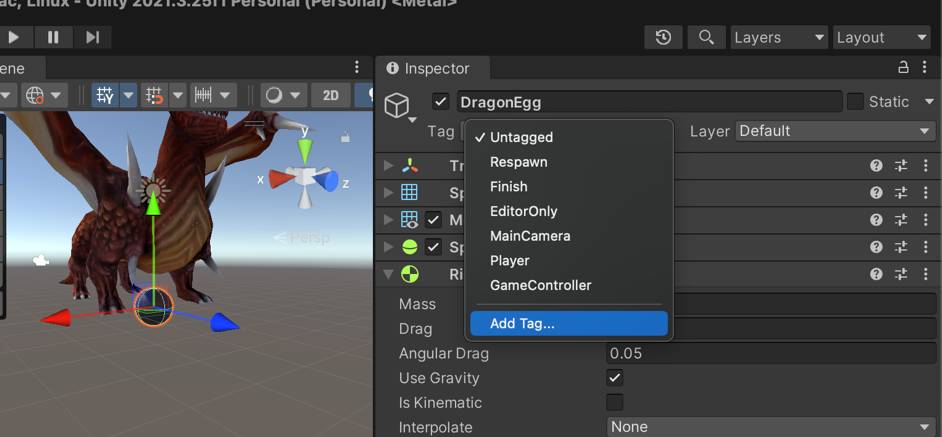This screenshot has width=942, height=437.
Task: Enable the Is Kinematic checkbox
Action: pyautogui.click(x=615, y=403)
